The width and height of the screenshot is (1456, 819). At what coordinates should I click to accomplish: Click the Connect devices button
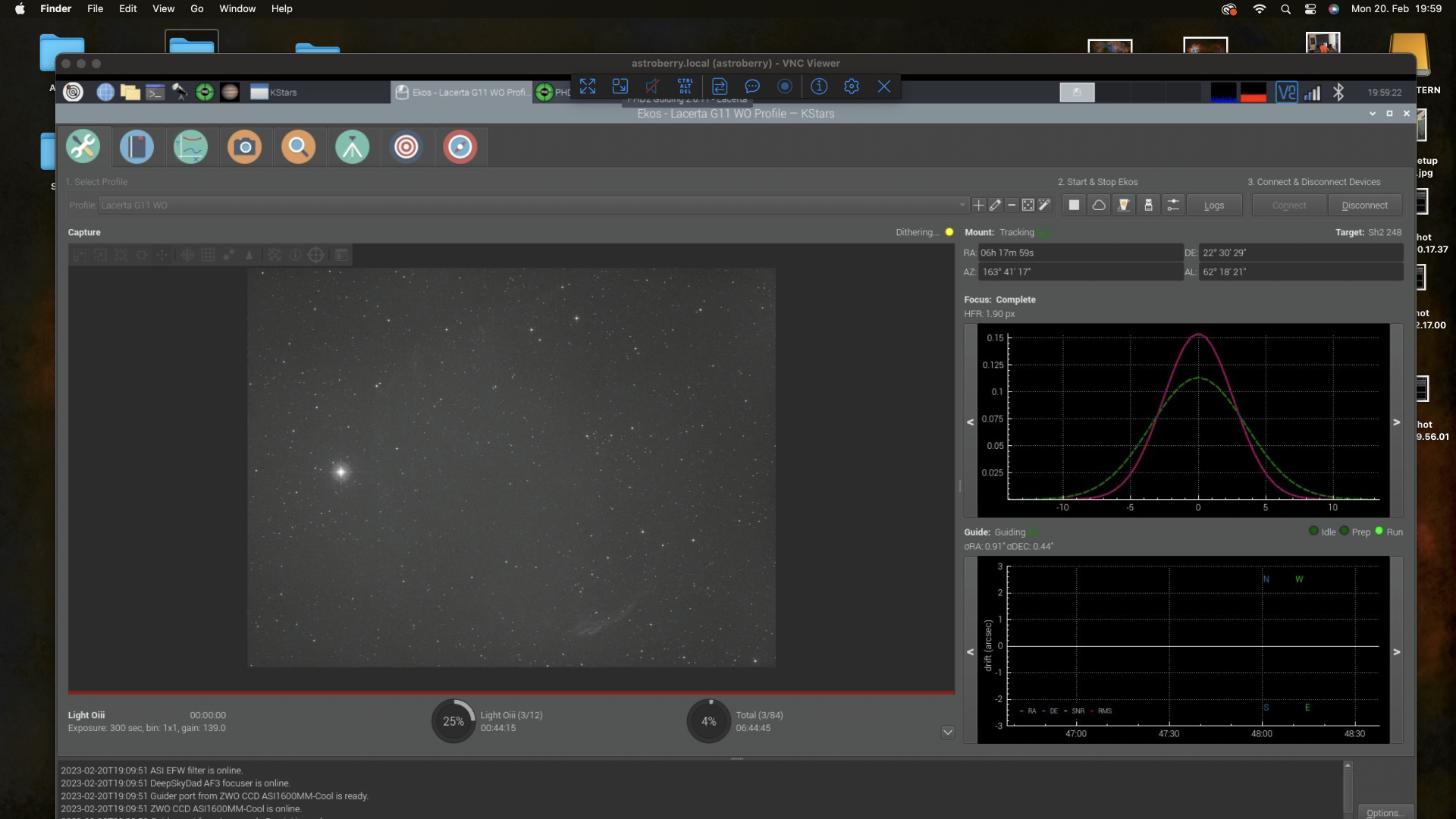[1289, 206]
